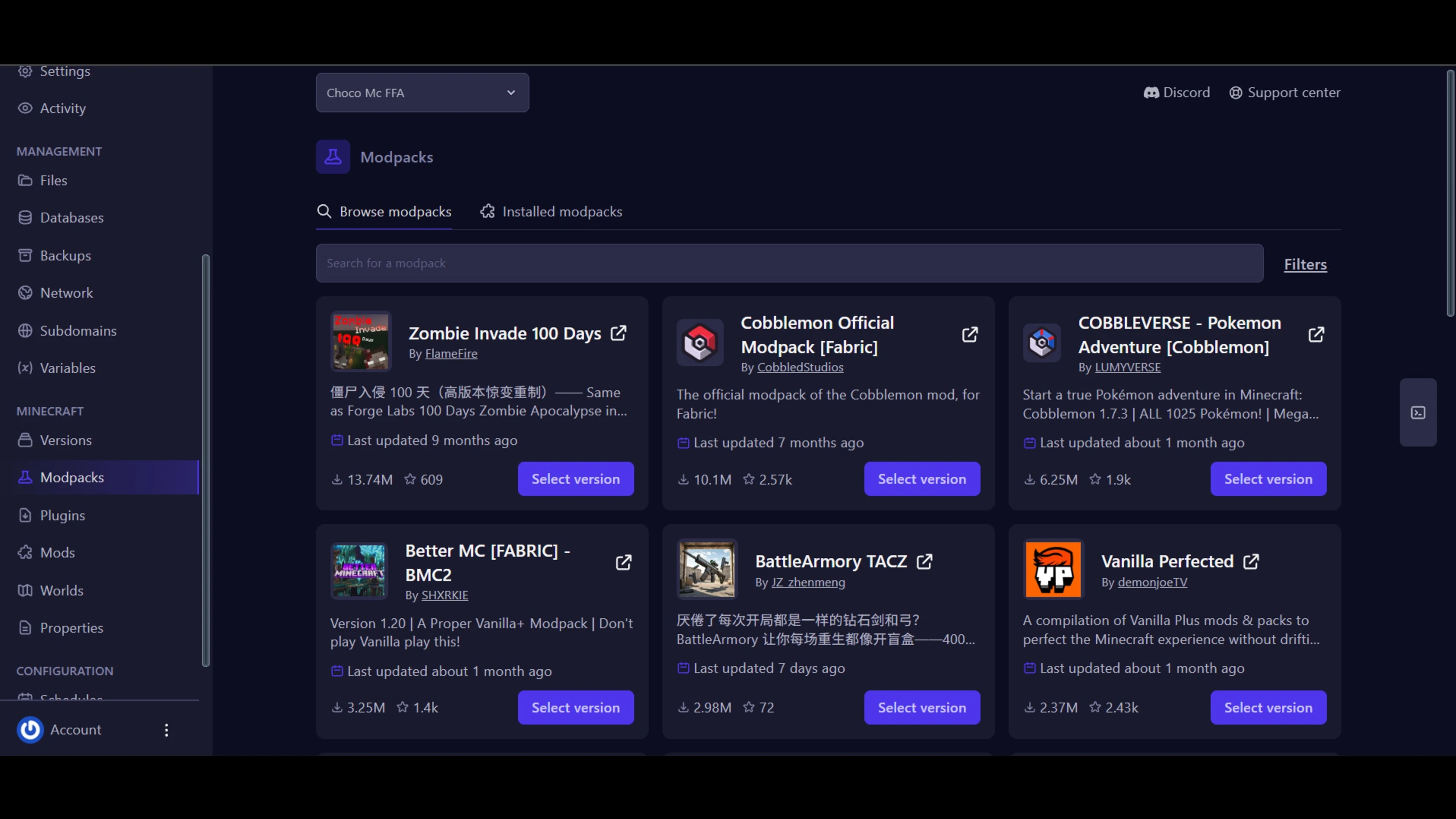Click the Modpacks flask icon in page header
Viewport: 1456px width, 819px height.
tap(333, 157)
